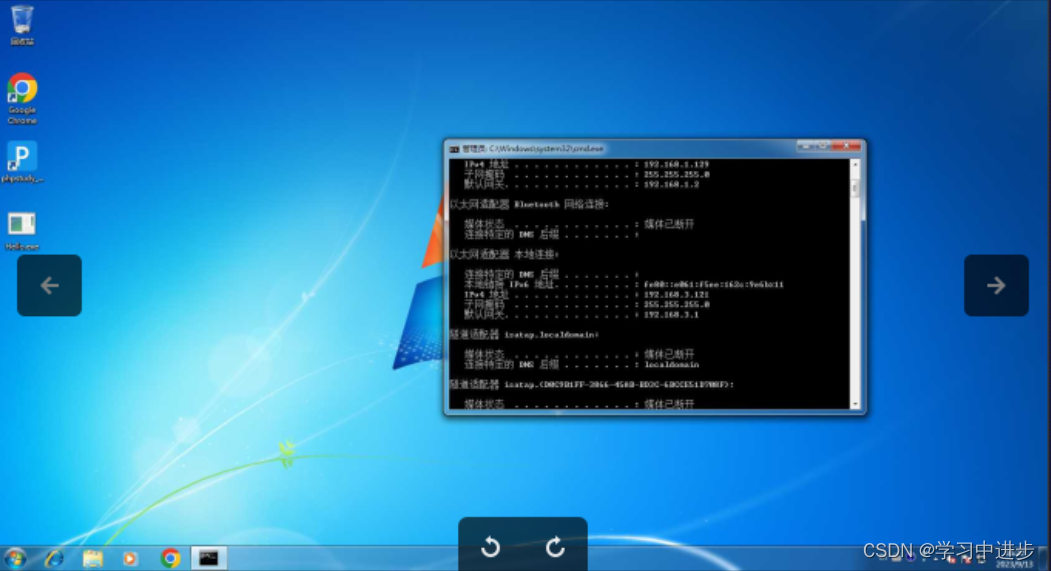This screenshot has width=1051, height=571.
Task: Click the Chrome icon on the taskbar
Action: pos(170,558)
